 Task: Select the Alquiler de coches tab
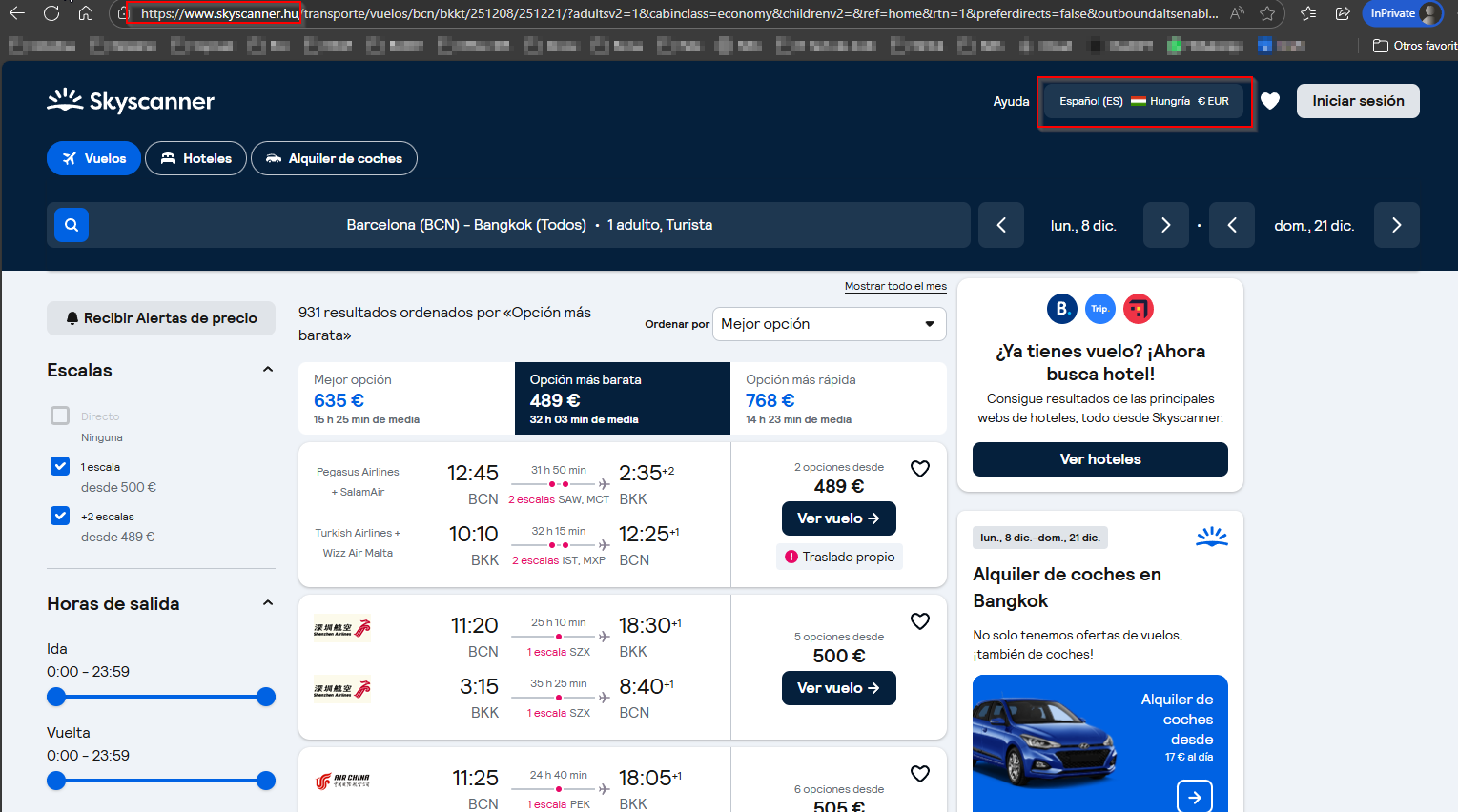click(x=334, y=158)
